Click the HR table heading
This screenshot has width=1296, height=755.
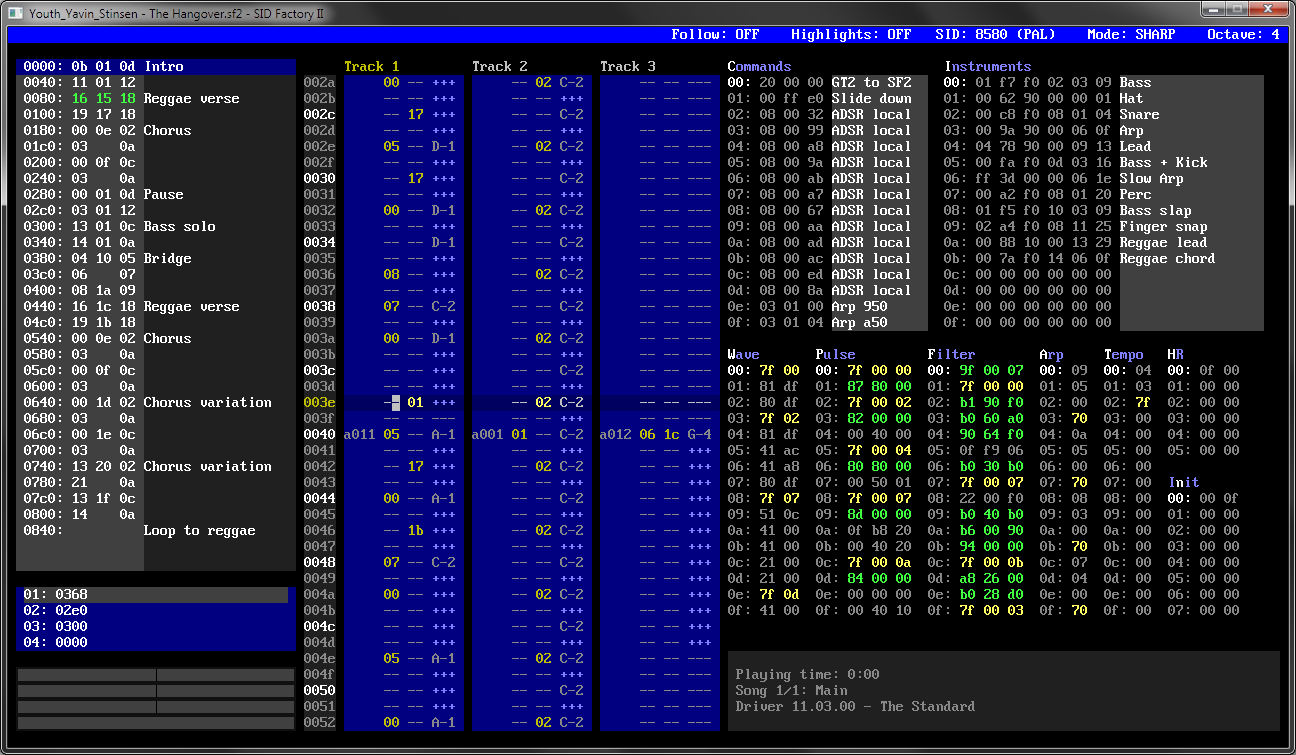[x=1175, y=354]
